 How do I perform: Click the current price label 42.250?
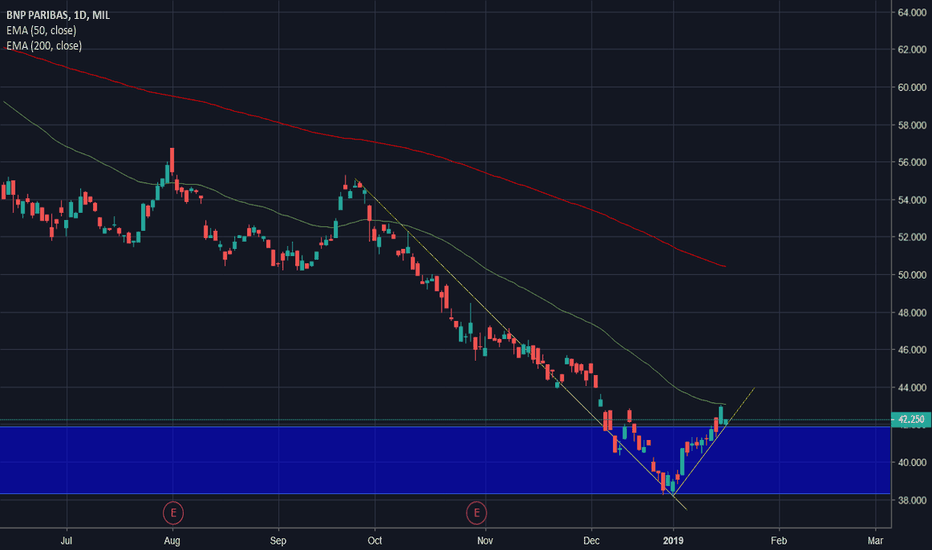pyautogui.click(x=911, y=419)
